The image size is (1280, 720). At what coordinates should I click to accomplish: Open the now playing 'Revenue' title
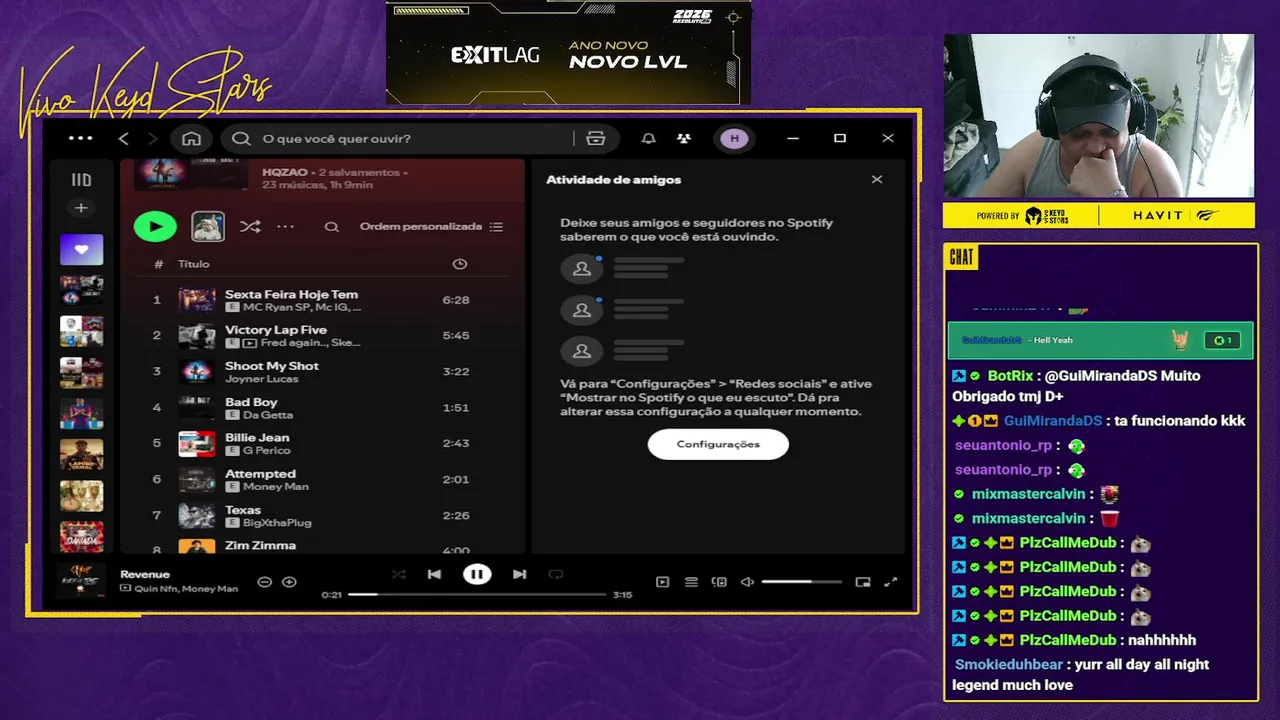(x=145, y=574)
